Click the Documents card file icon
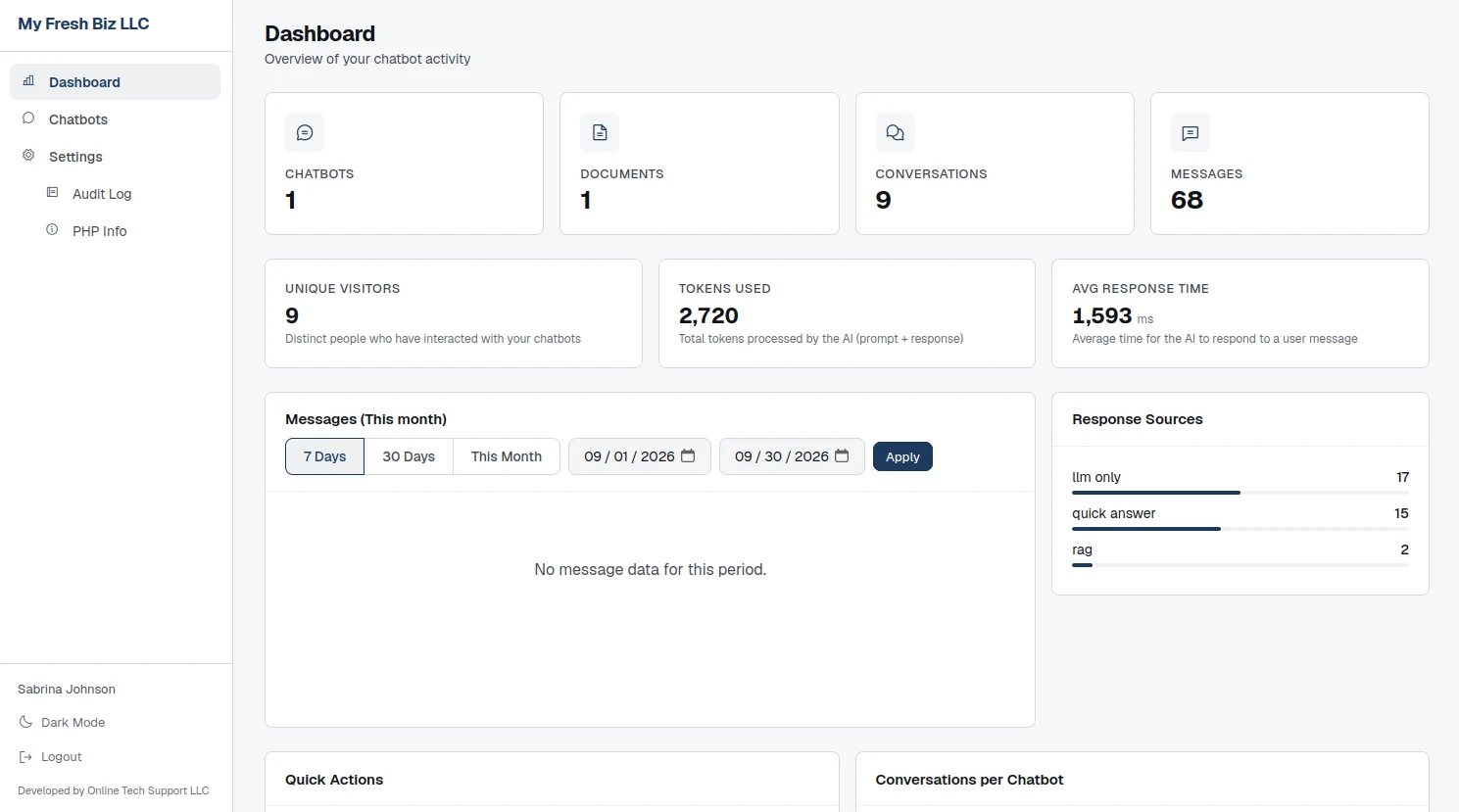Image resolution: width=1459 pixels, height=812 pixels. click(x=600, y=132)
